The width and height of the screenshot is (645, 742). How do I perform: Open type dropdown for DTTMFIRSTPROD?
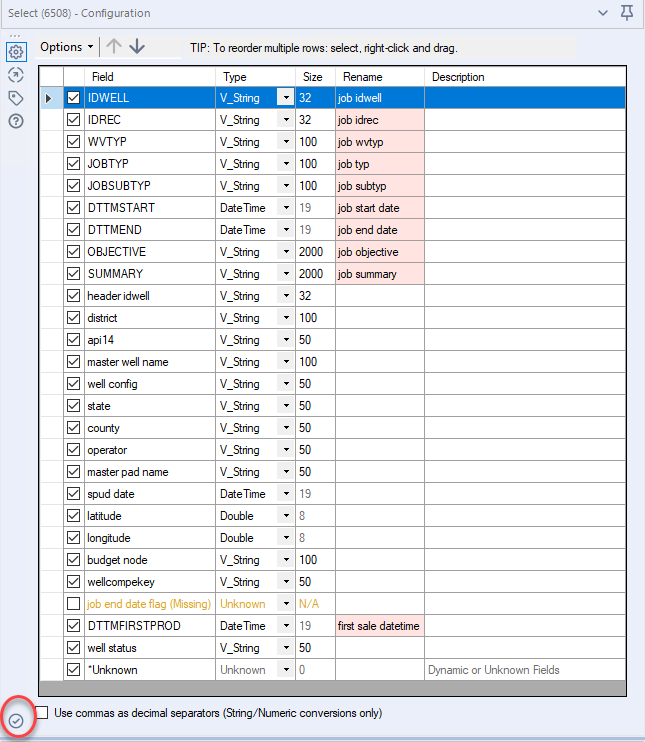click(x=286, y=626)
